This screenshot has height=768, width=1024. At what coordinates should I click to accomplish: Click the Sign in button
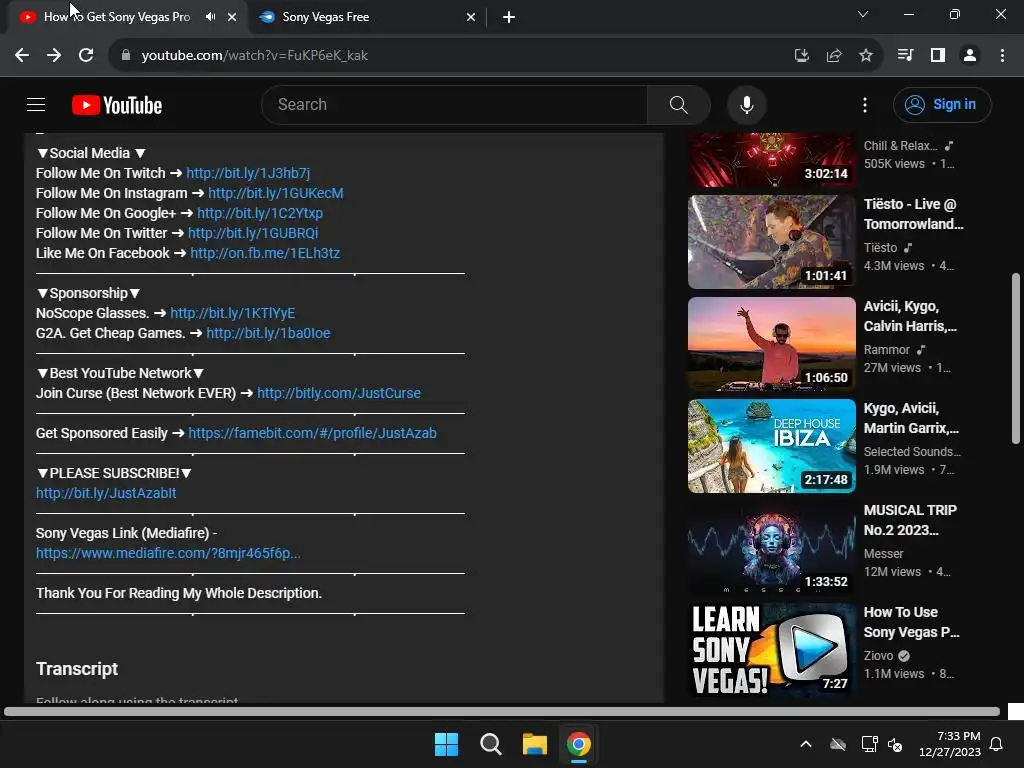pyautogui.click(x=942, y=104)
